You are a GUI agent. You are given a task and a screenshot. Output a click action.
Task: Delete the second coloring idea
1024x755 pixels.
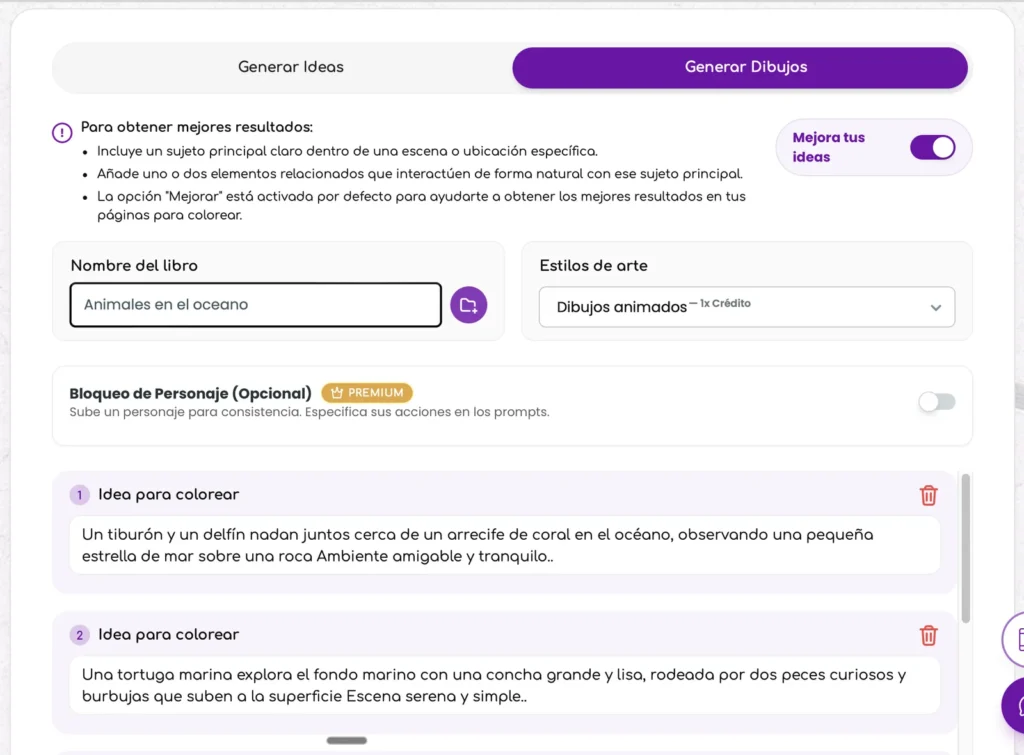click(928, 635)
